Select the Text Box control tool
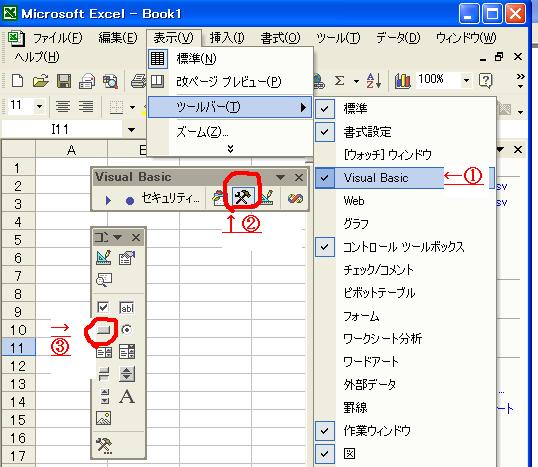Image resolution: width=538 pixels, height=467 pixels. click(x=127, y=308)
